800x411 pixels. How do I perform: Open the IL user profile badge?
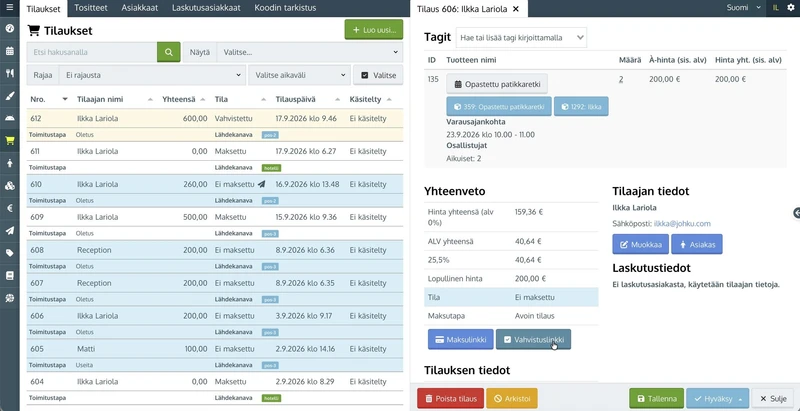[x=776, y=8]
